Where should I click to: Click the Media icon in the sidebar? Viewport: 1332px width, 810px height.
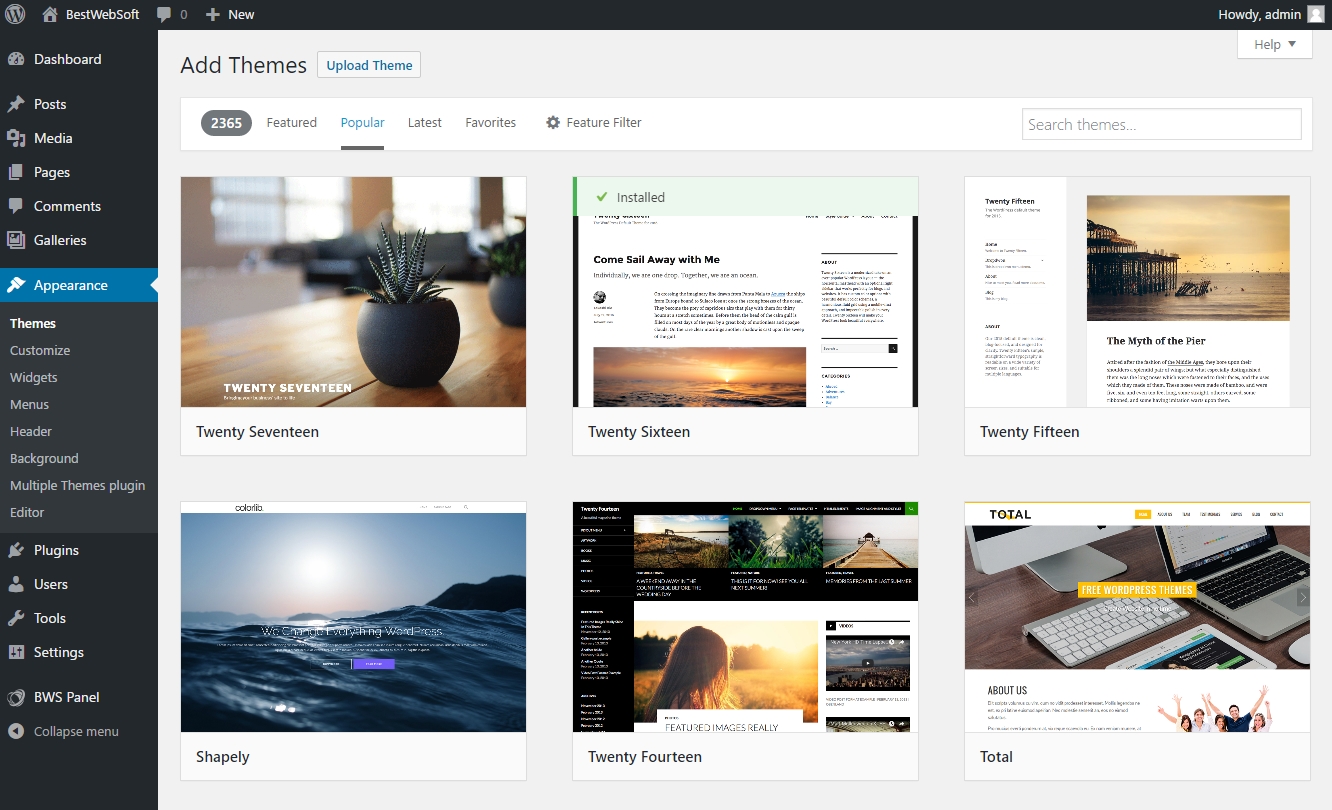pos(16,138)
